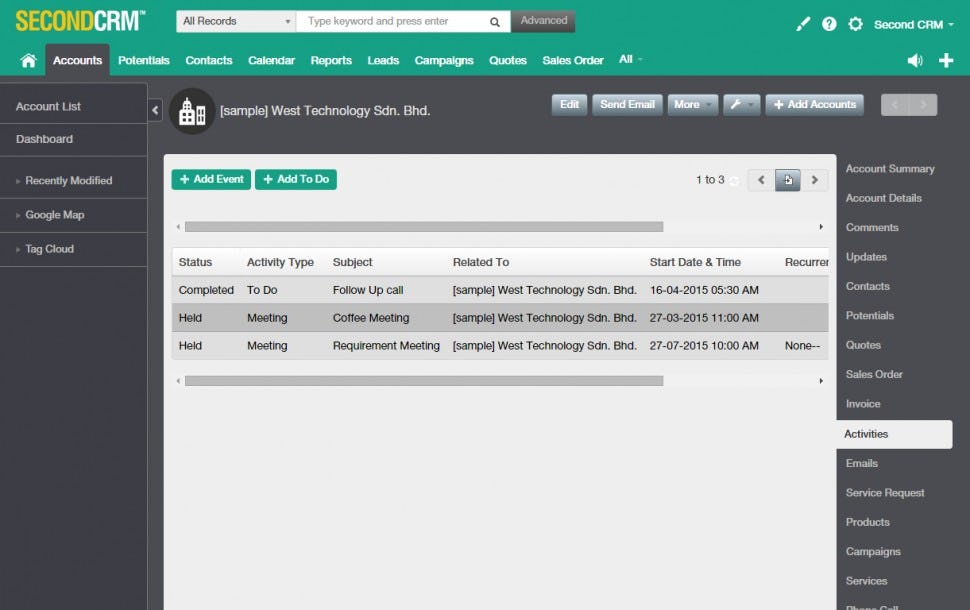Switch to the Potentials tab
The image size is (970, 610).
click(x=143, y=60)
